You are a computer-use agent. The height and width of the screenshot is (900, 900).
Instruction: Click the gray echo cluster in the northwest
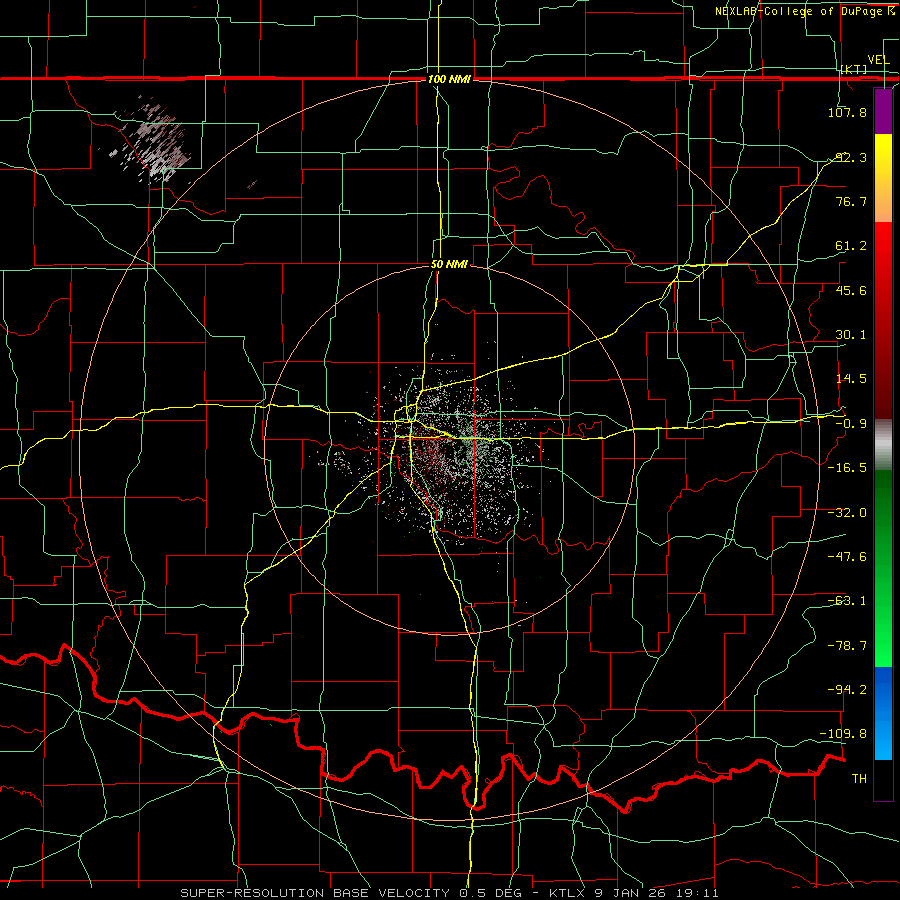[x=154, y=143]
